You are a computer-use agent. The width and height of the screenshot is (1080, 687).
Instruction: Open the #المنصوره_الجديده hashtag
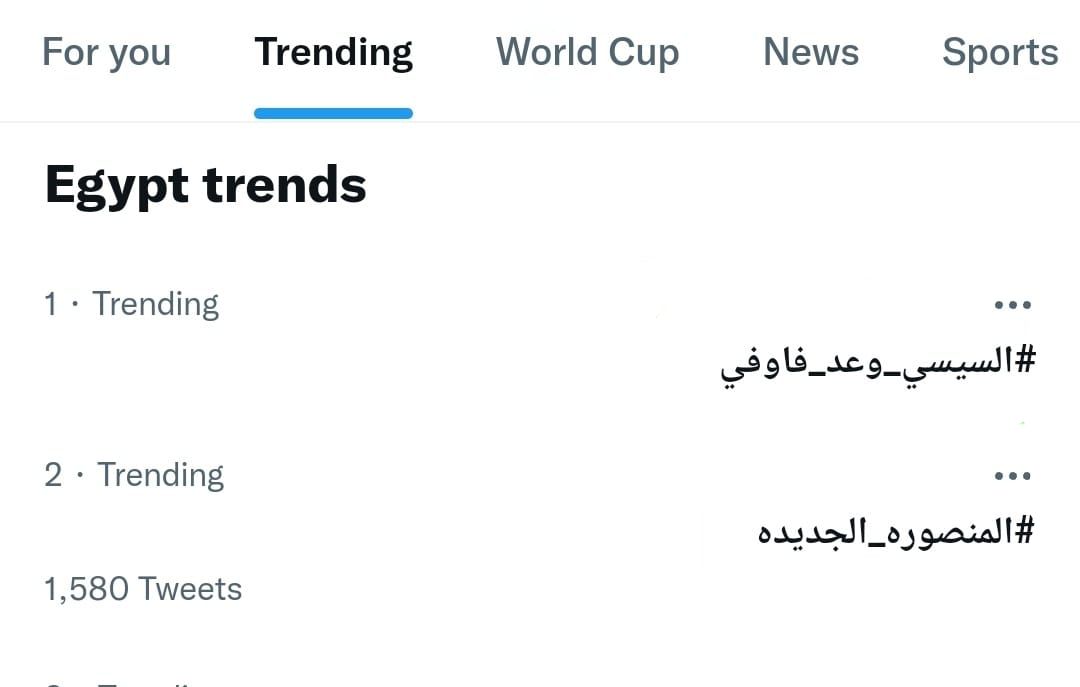[x=895, y=531]
